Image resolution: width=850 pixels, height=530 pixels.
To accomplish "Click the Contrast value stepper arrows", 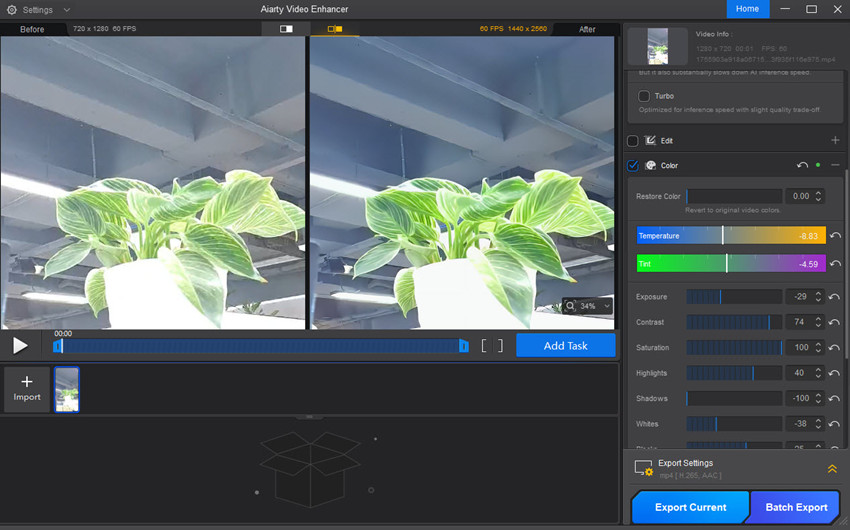I will [819, 322].
